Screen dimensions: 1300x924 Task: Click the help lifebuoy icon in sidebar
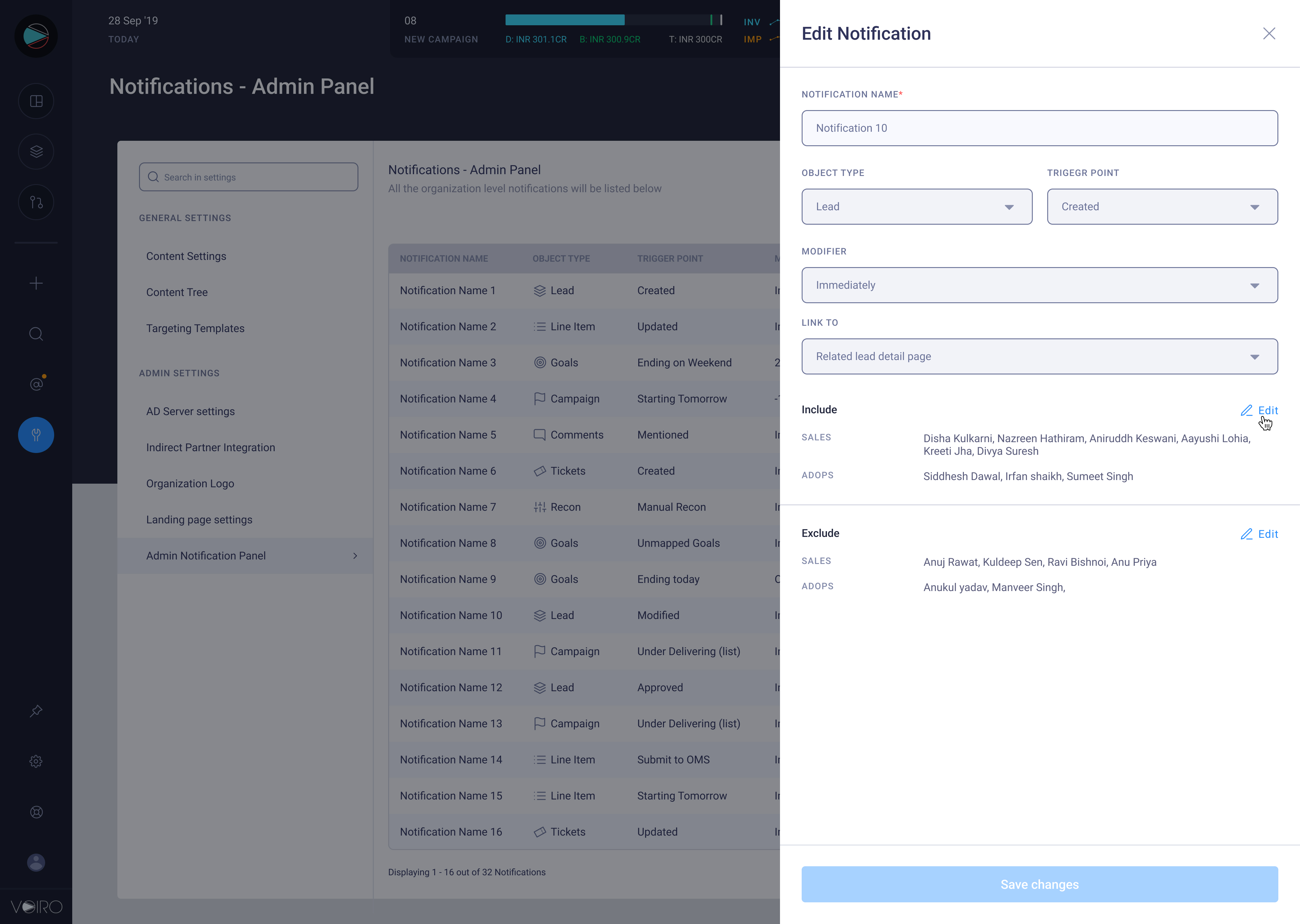pos(36,812)
